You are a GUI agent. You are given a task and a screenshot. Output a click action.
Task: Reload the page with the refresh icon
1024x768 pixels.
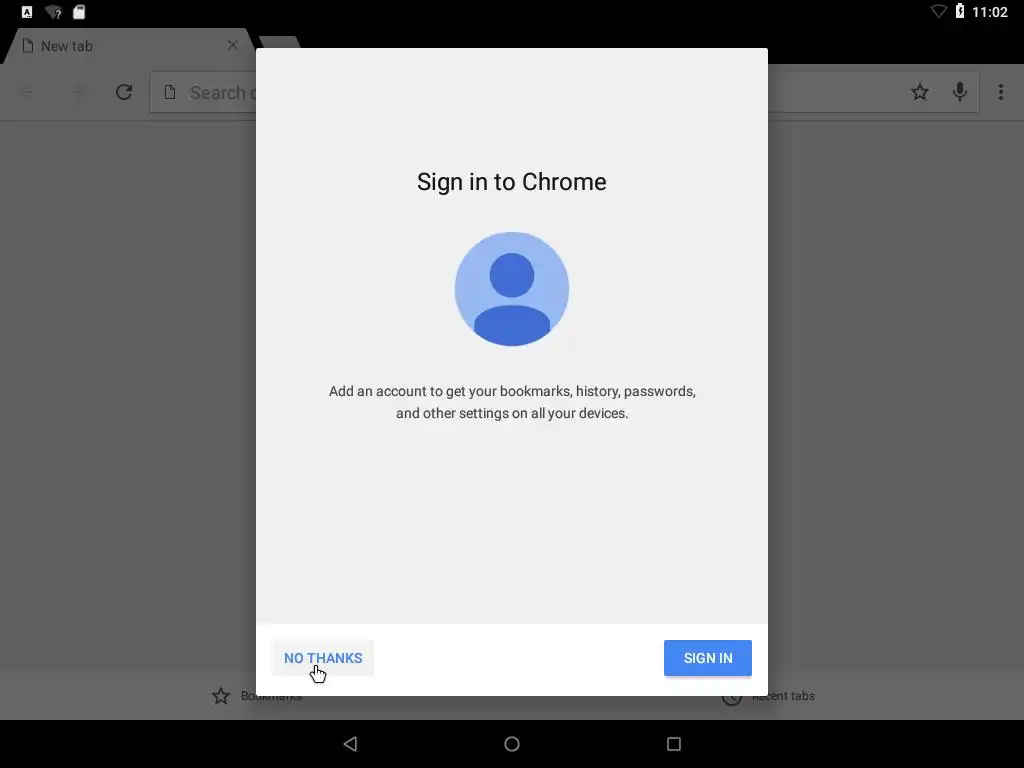[x=124, y=92]
